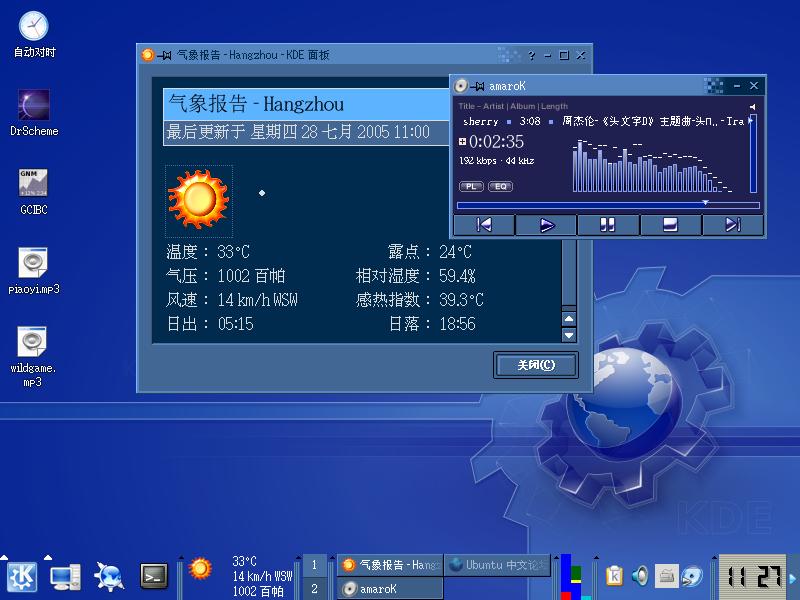
Task: Click the sun weather image in report
Action: point(199,201)
